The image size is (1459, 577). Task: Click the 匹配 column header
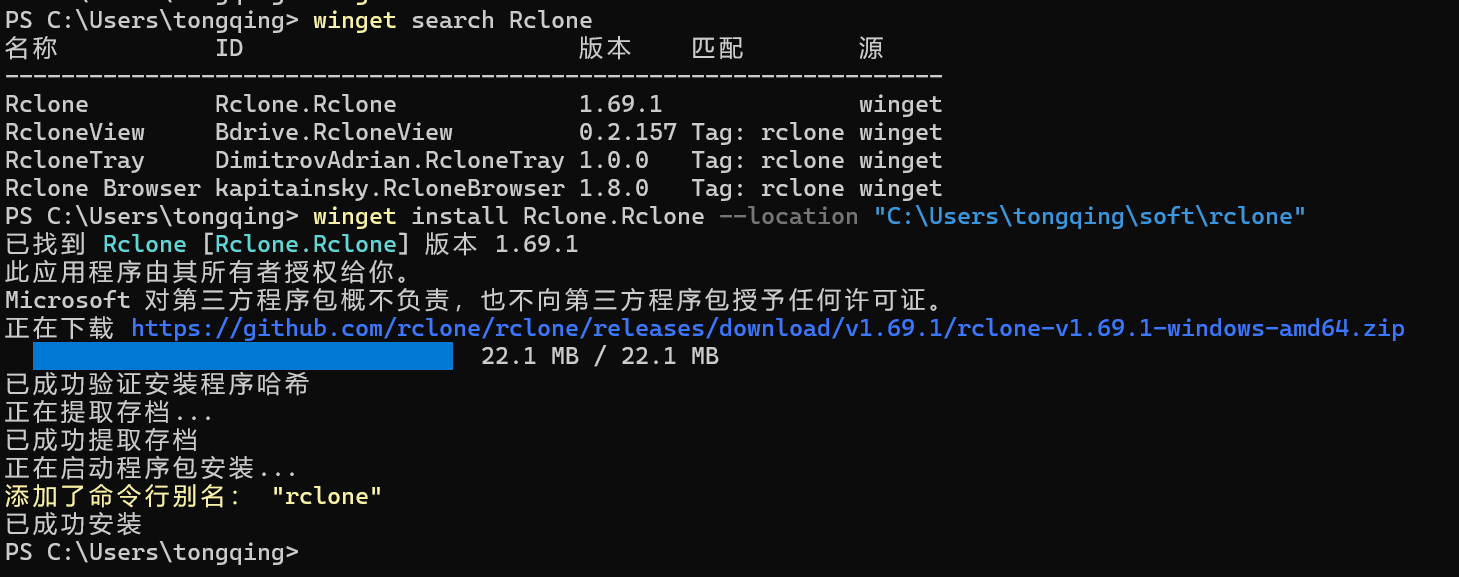point(718,48)
